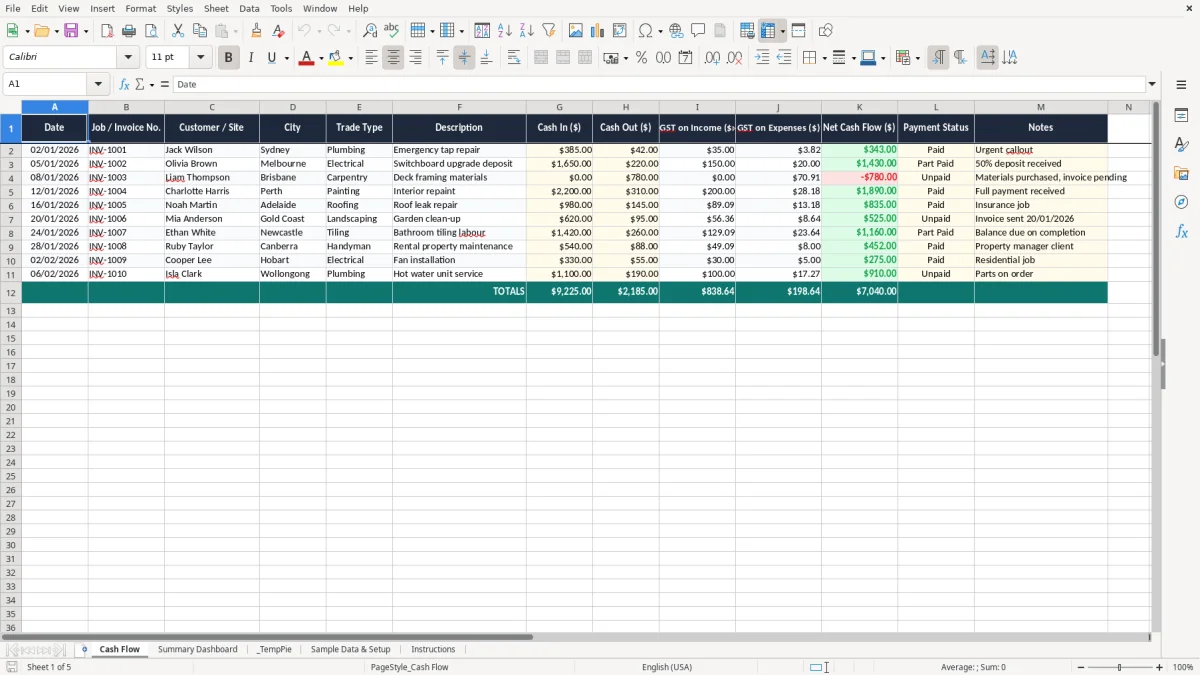Toggle Align Top
Screen dimensions: 1200x675
pyautogui.click(x=442, y=58)
